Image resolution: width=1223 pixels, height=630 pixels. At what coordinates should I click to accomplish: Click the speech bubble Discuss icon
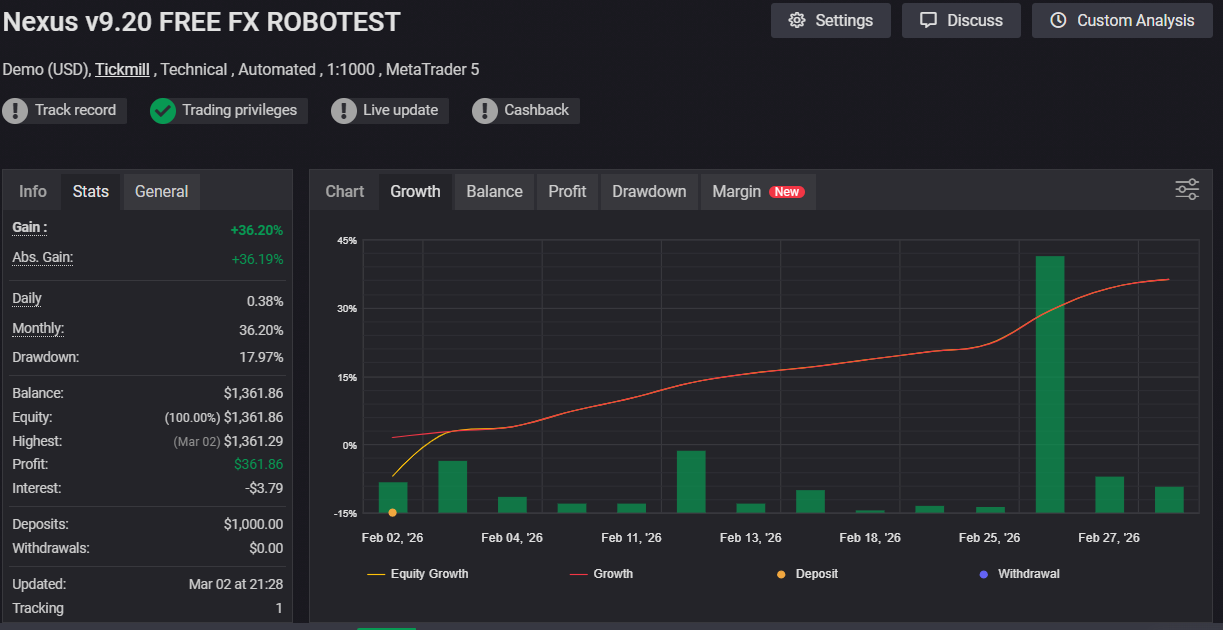(929, 20)
